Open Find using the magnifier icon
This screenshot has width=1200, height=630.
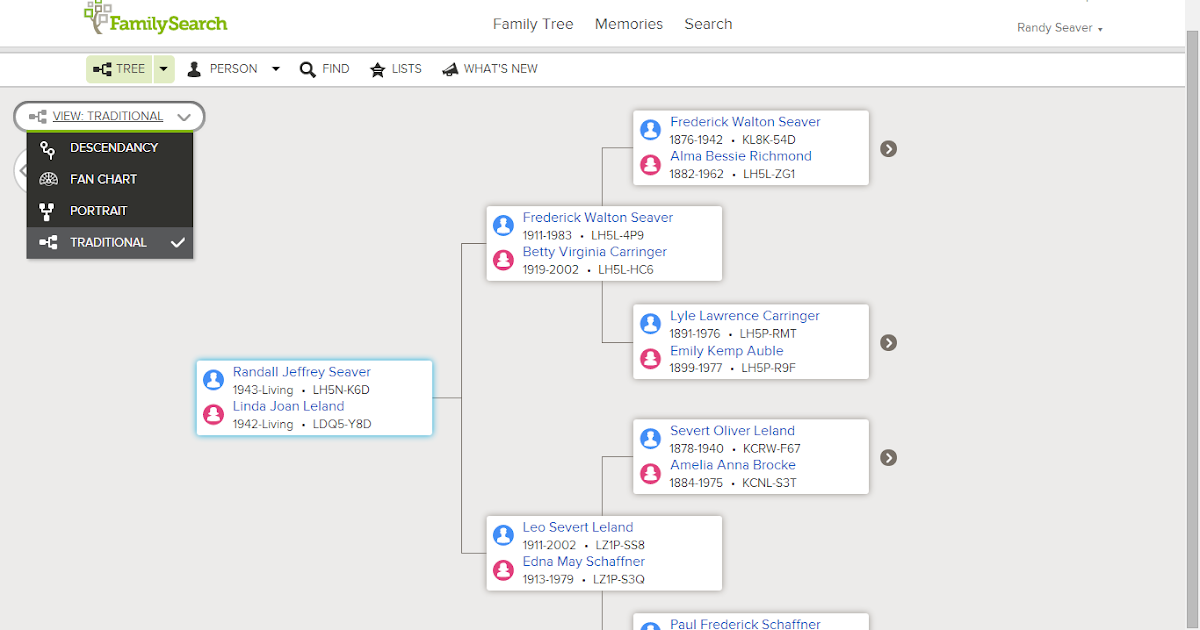coord(307,69)
